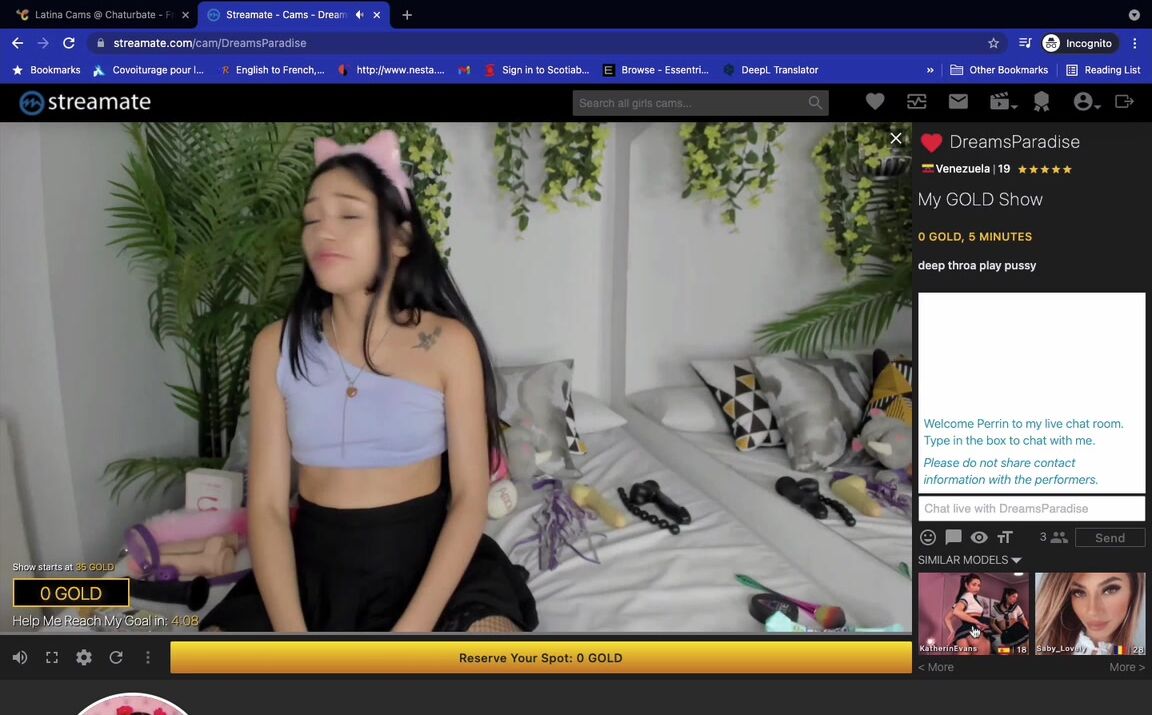Click the Reserve Your Spot button
Viewport: 1152px width, 715px height.
click(540, 658)
